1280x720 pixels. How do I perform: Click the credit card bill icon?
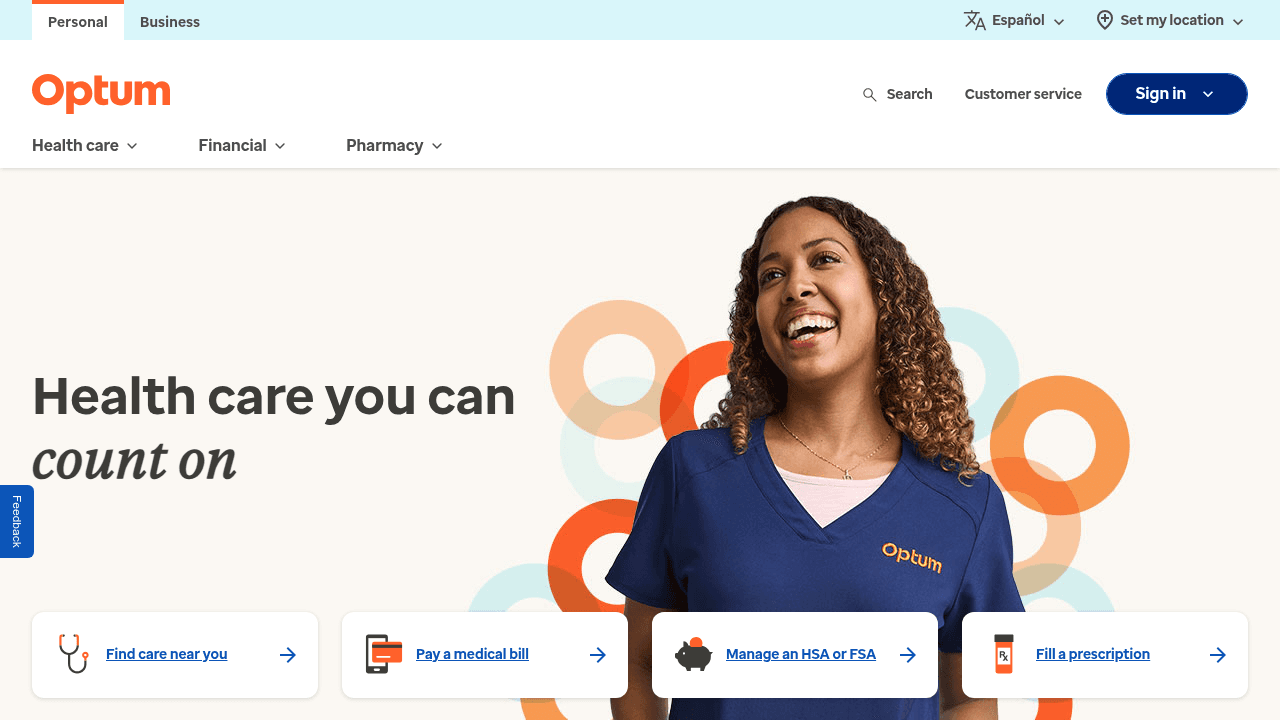pyautogui.click(x=383, y=654)
